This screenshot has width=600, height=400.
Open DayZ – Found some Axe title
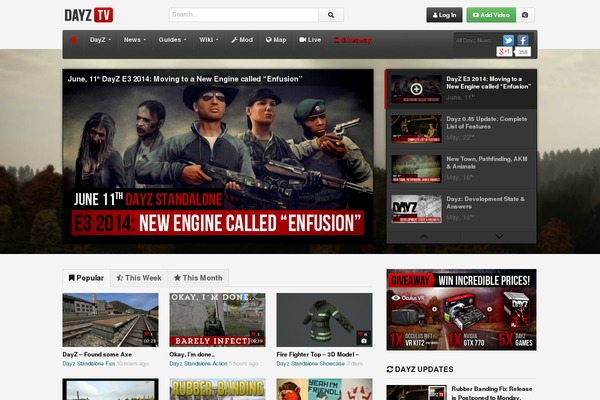point(97,354)
